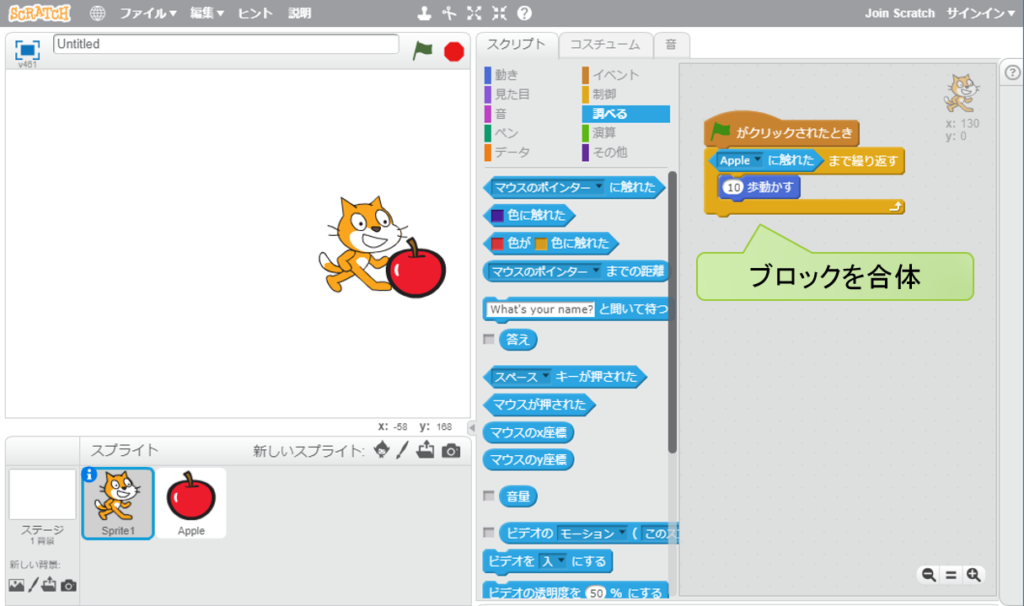Enable the ビデオのモーション stage monitor checkbox
This screenshot has height=606, width=1024.
tap(488, 534)
